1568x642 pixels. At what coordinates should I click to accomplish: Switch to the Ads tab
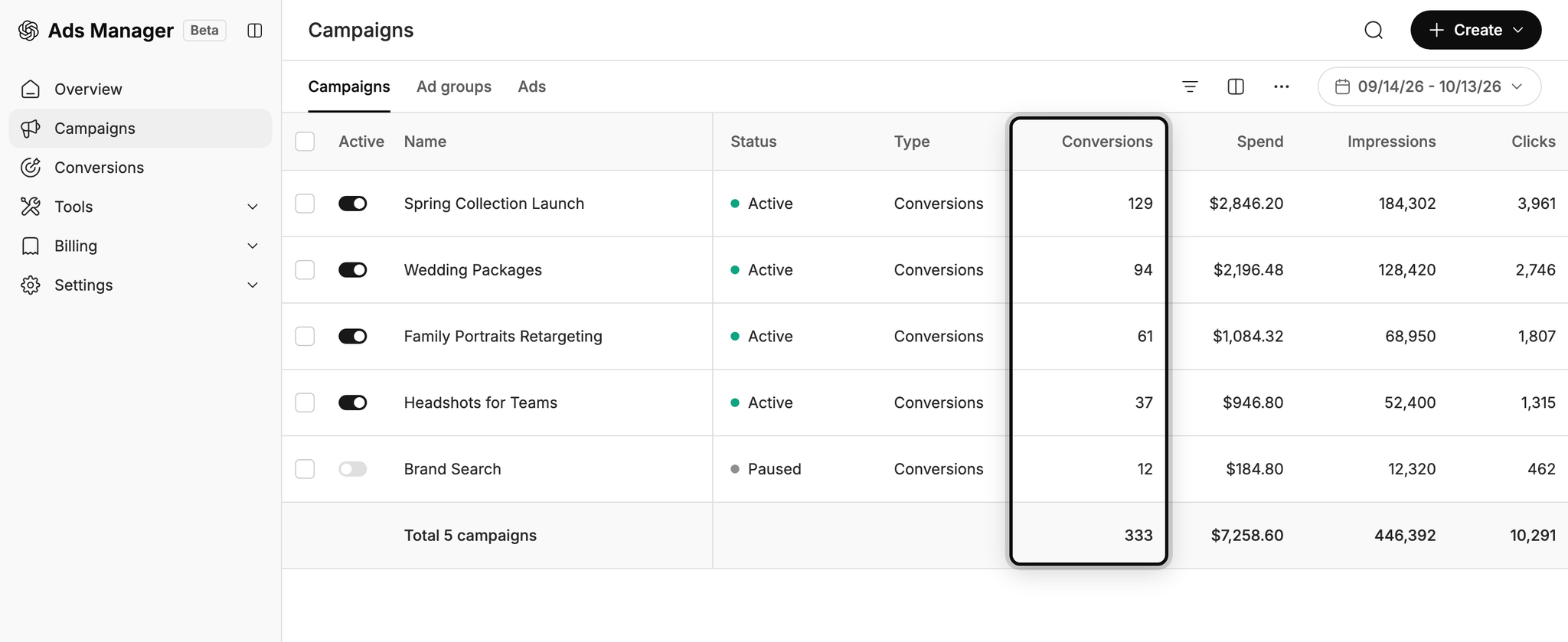531,86
